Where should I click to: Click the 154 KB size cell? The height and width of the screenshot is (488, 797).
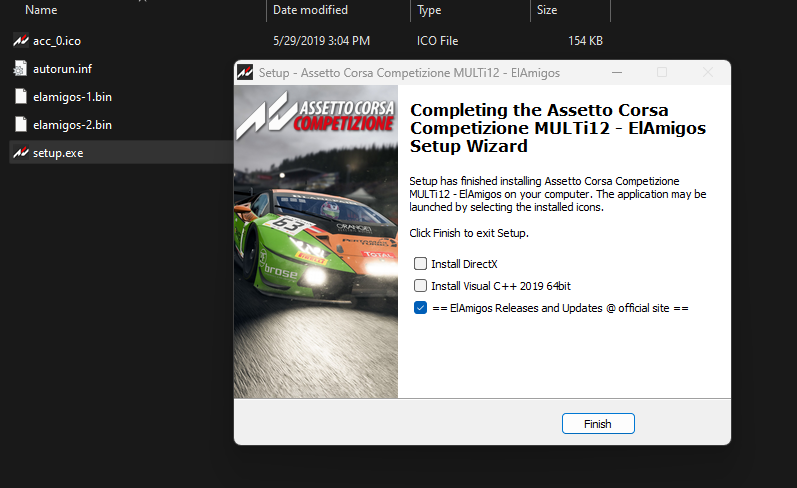tap(585, 41)
